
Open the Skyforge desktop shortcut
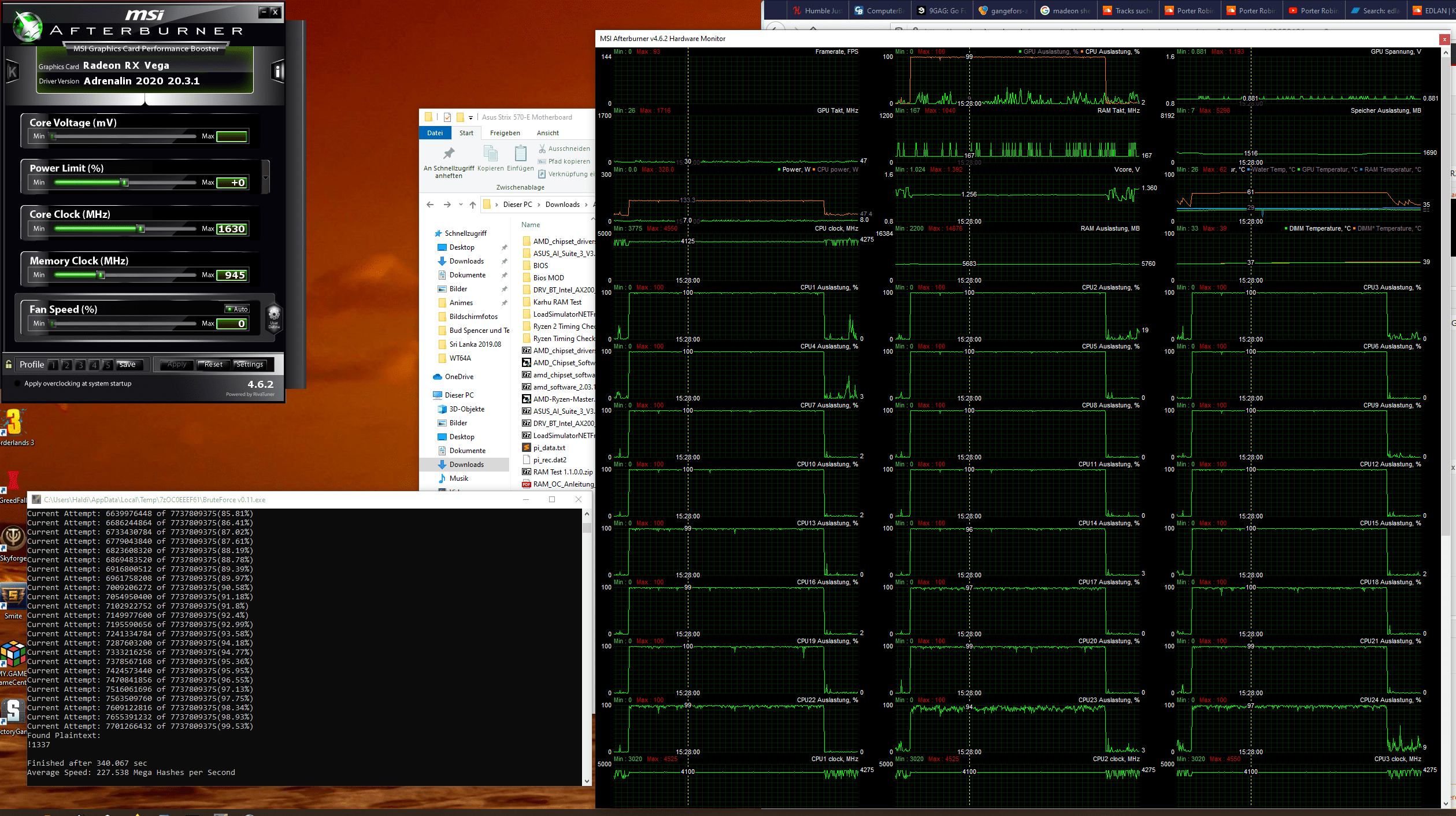click(13, 542)
